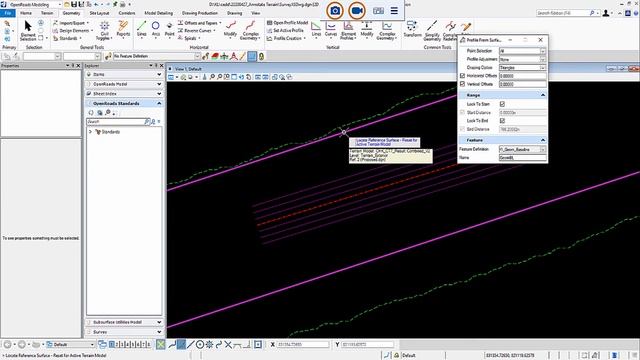Viewport: 640px width, 360px height.
Task: Expand the Standards tree node
Action: click(90, 132)
